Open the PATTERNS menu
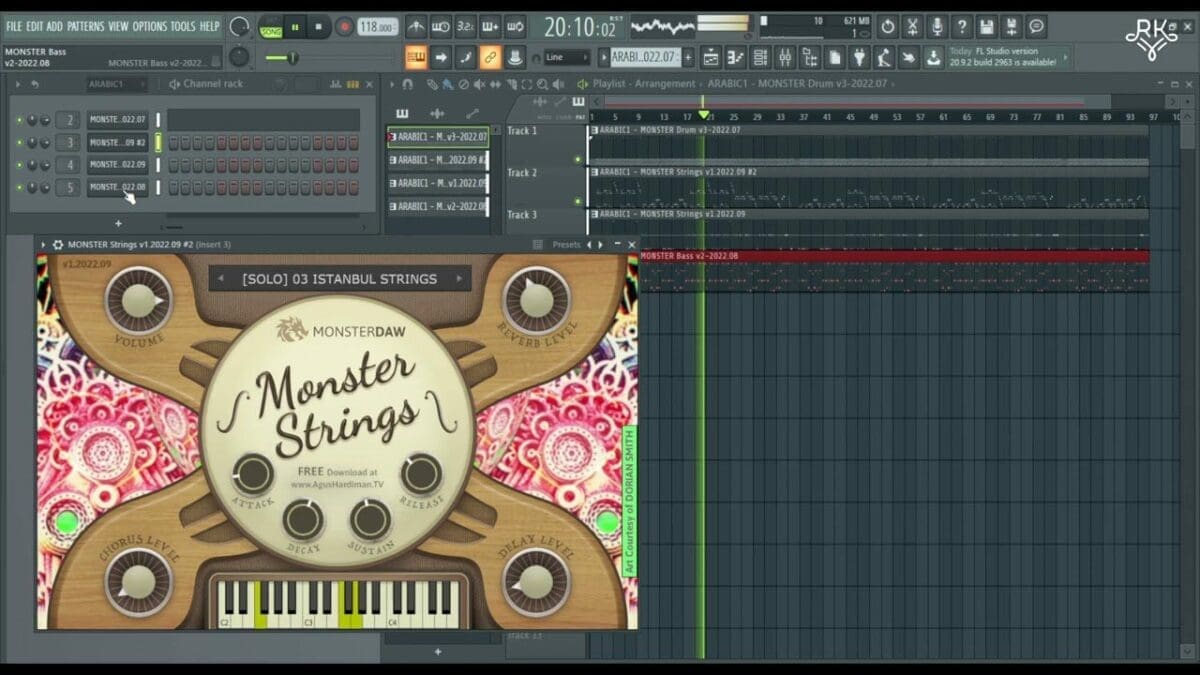The height and width of the screenshot is (675, 1200). [x=86, y=26]
